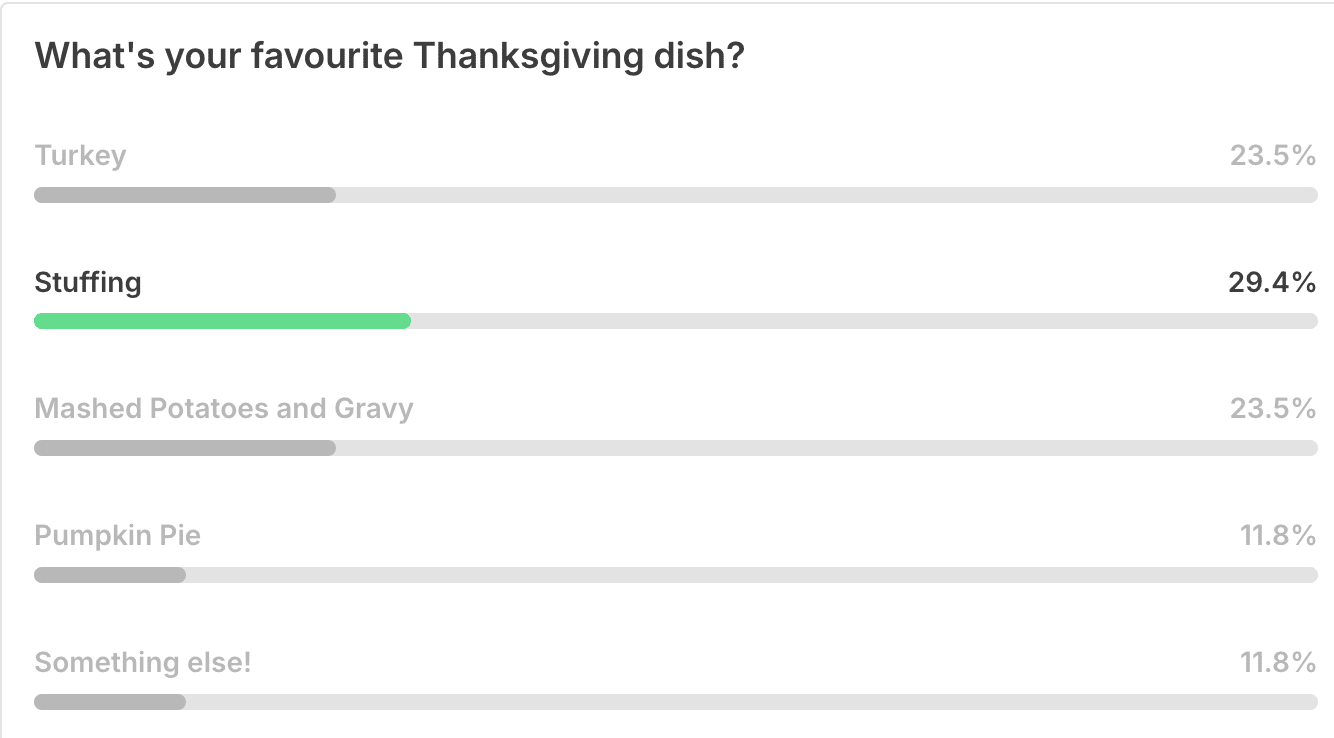Click Mashed Potatoes 23.5% result value
The height and width of the screenshot is (738, 1334).
click(x=1273, y=409)
